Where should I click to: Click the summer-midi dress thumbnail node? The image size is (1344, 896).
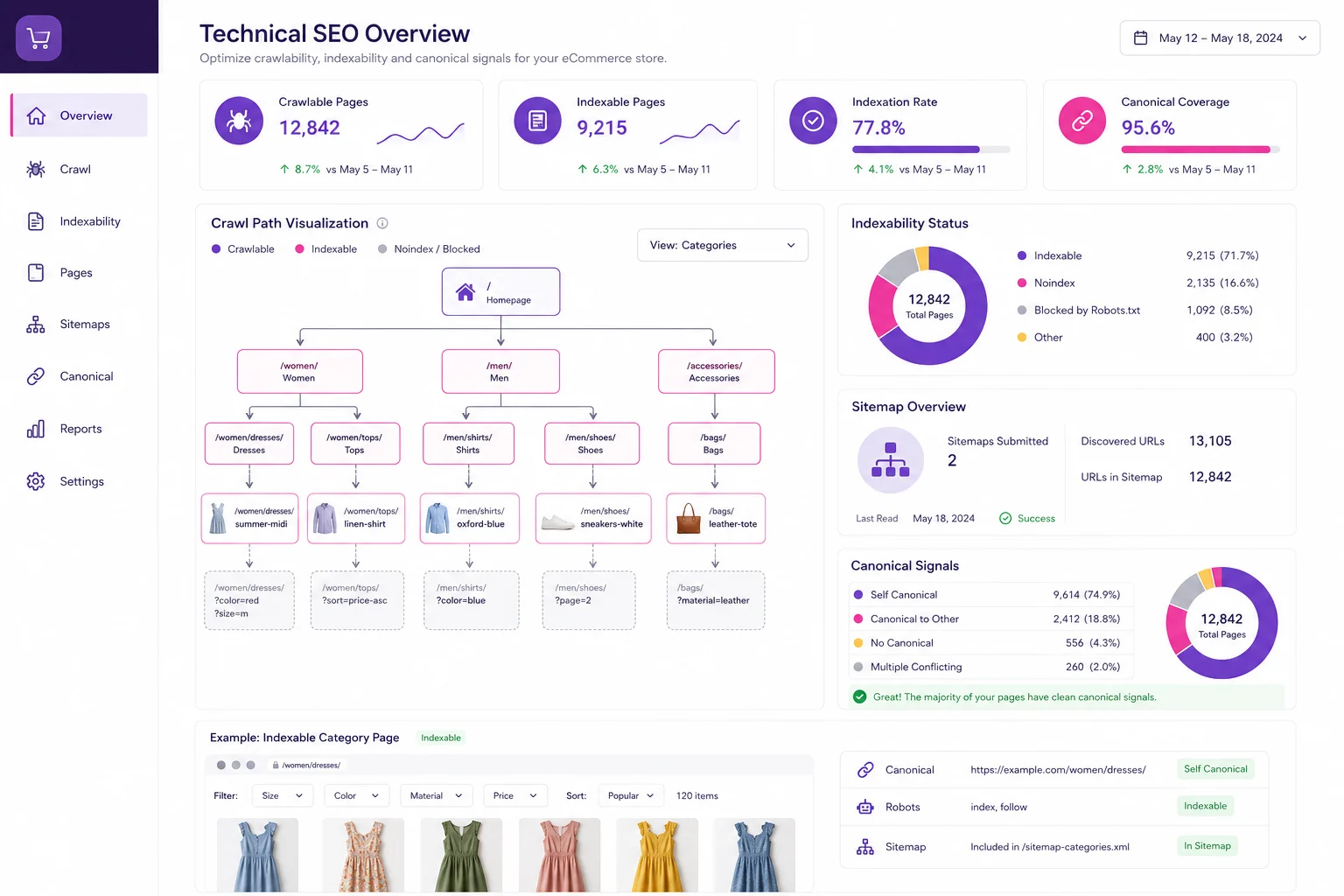coord(249,518)
